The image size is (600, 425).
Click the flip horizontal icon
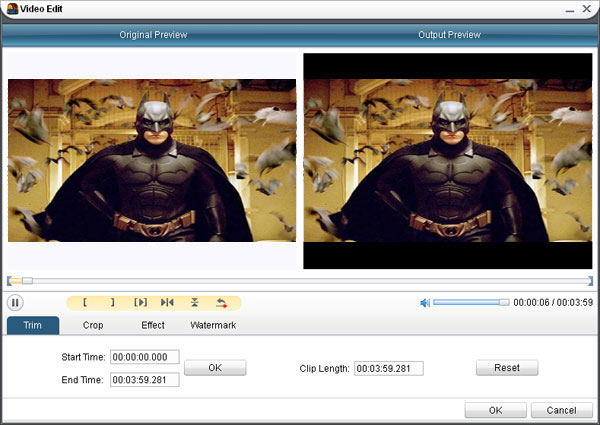167,302
